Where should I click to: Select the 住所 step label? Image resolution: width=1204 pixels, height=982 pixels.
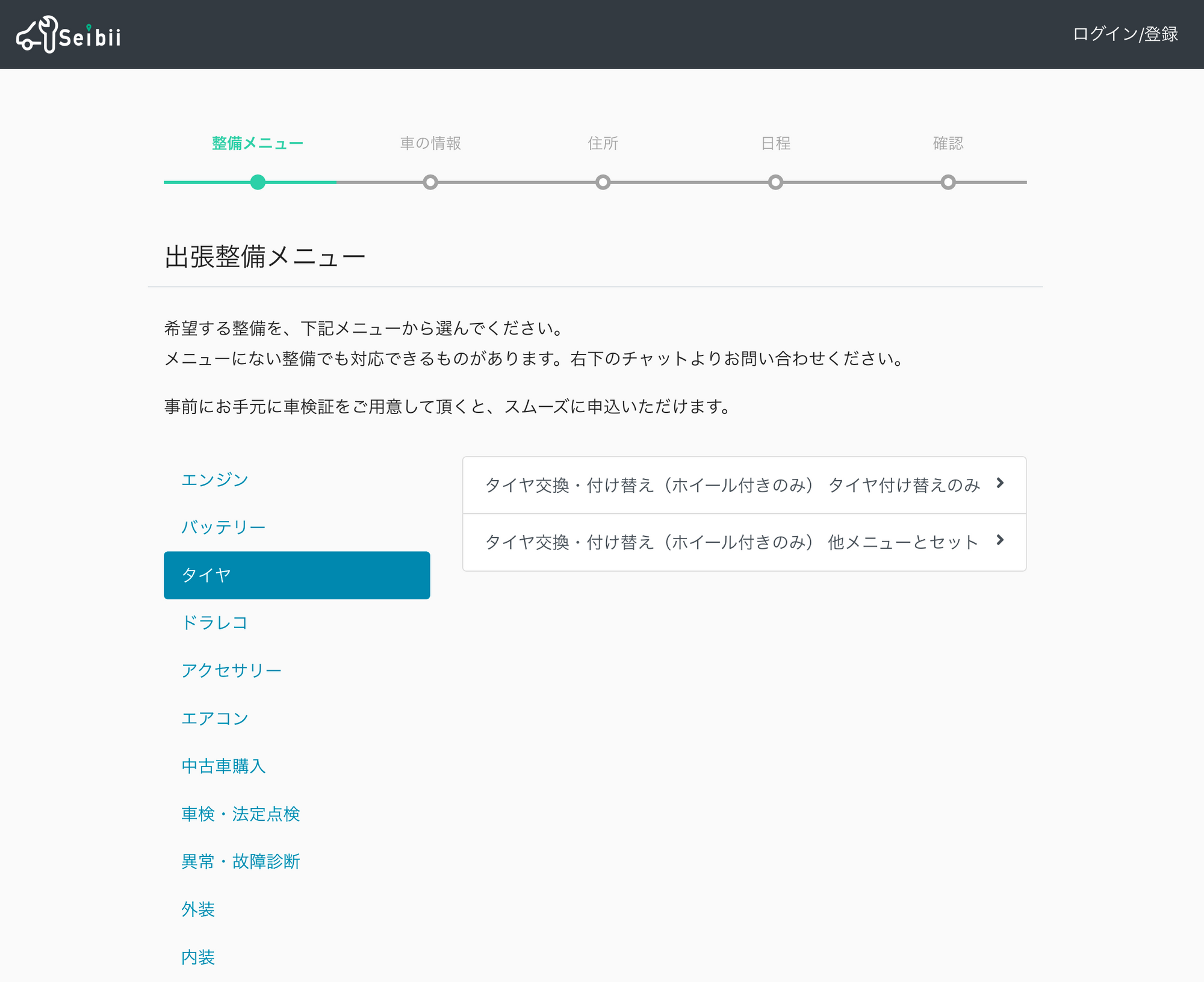tap(603, 143)
